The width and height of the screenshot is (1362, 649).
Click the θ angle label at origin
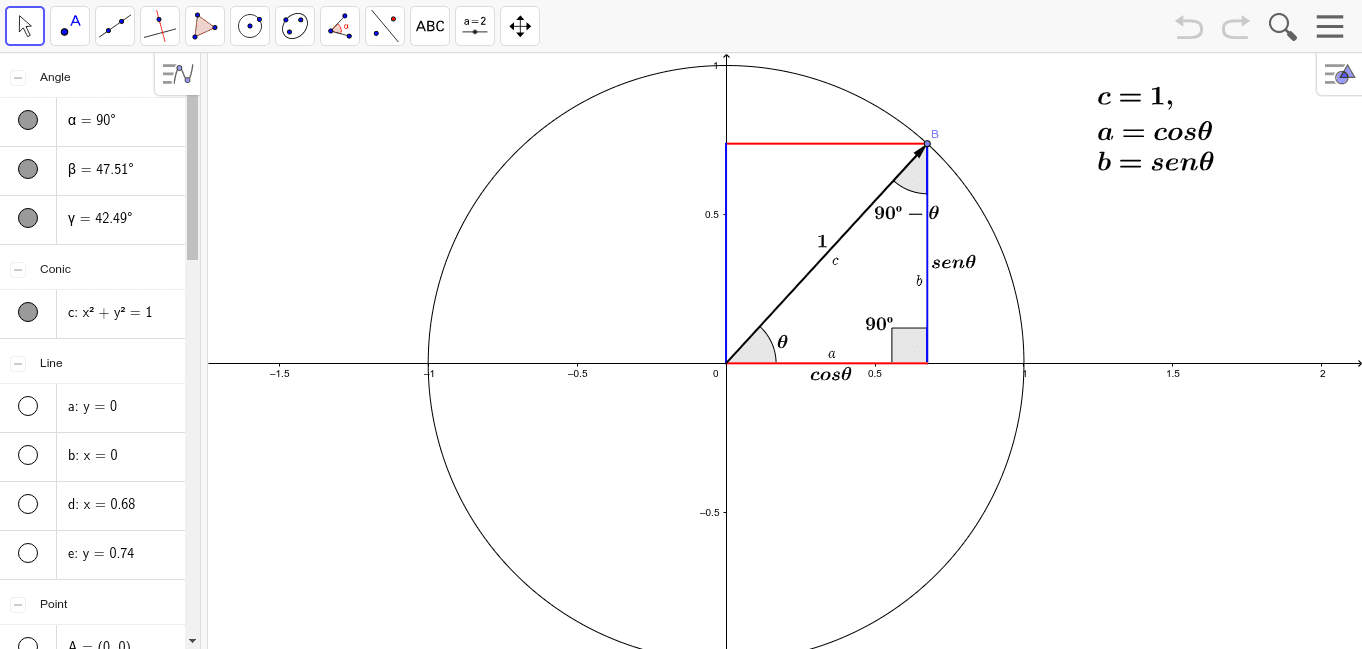coord(782,341)
